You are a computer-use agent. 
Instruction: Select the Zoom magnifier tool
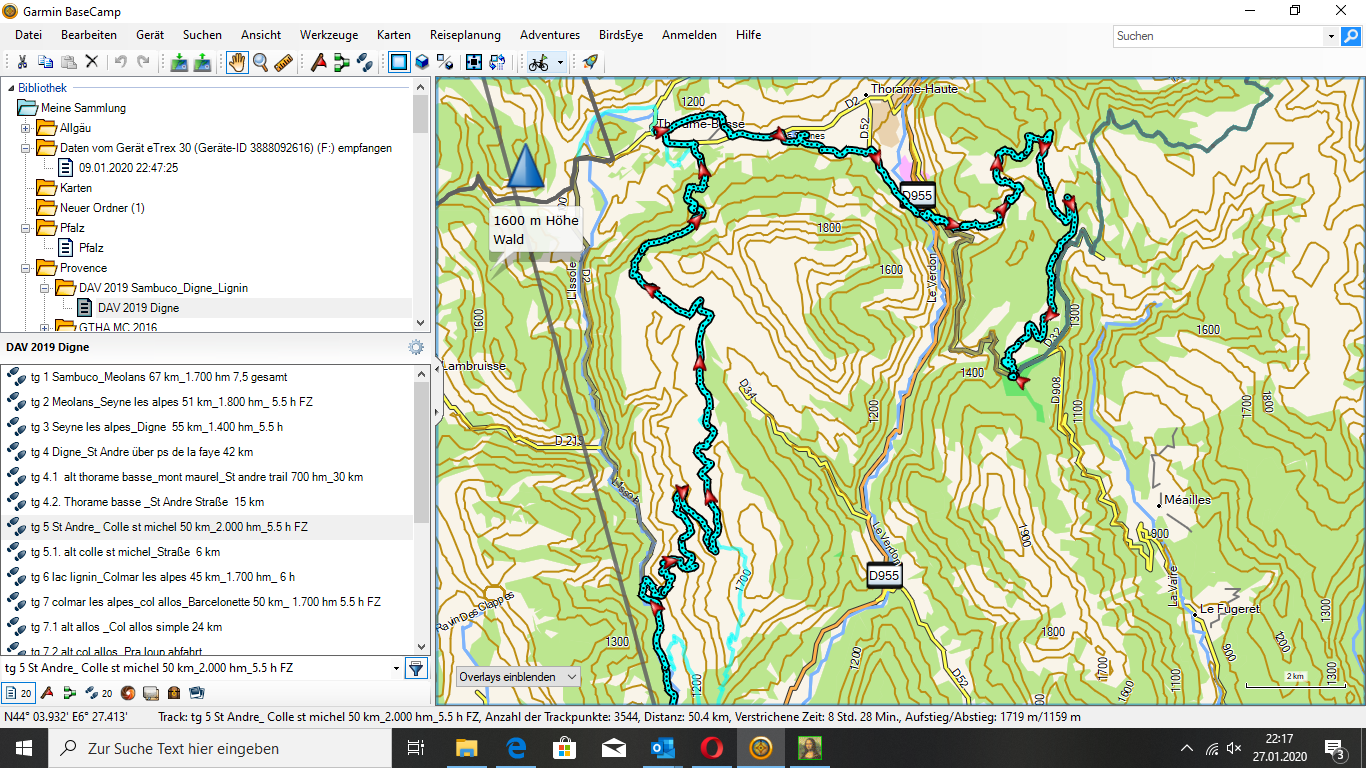click(x=260, y=62)
